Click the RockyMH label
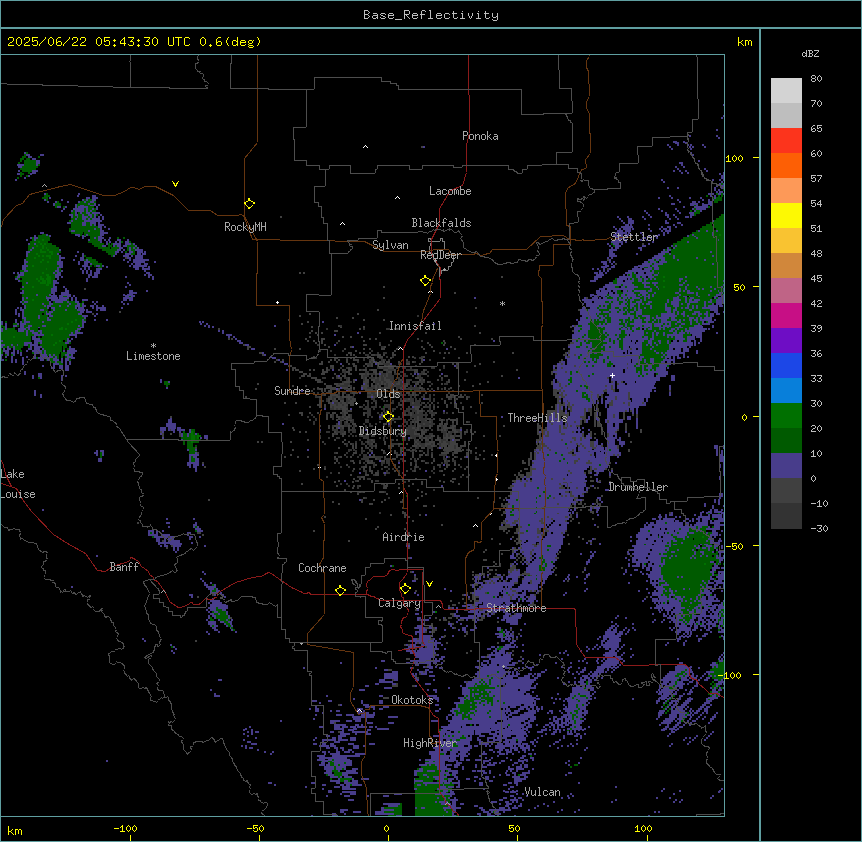 245,226
